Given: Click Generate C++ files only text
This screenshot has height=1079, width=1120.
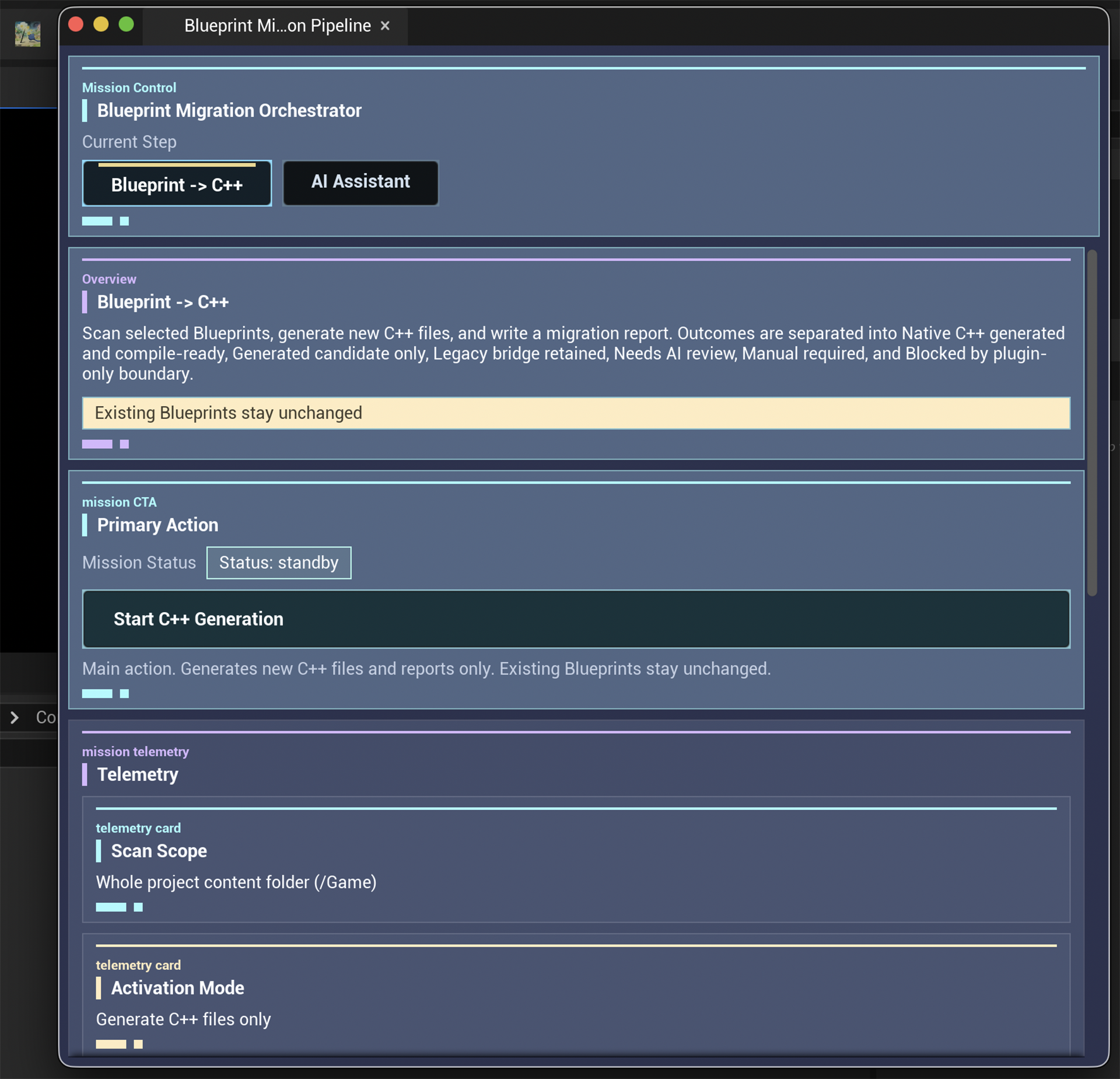Looking at the screenshot, I should click(183, 1019).
